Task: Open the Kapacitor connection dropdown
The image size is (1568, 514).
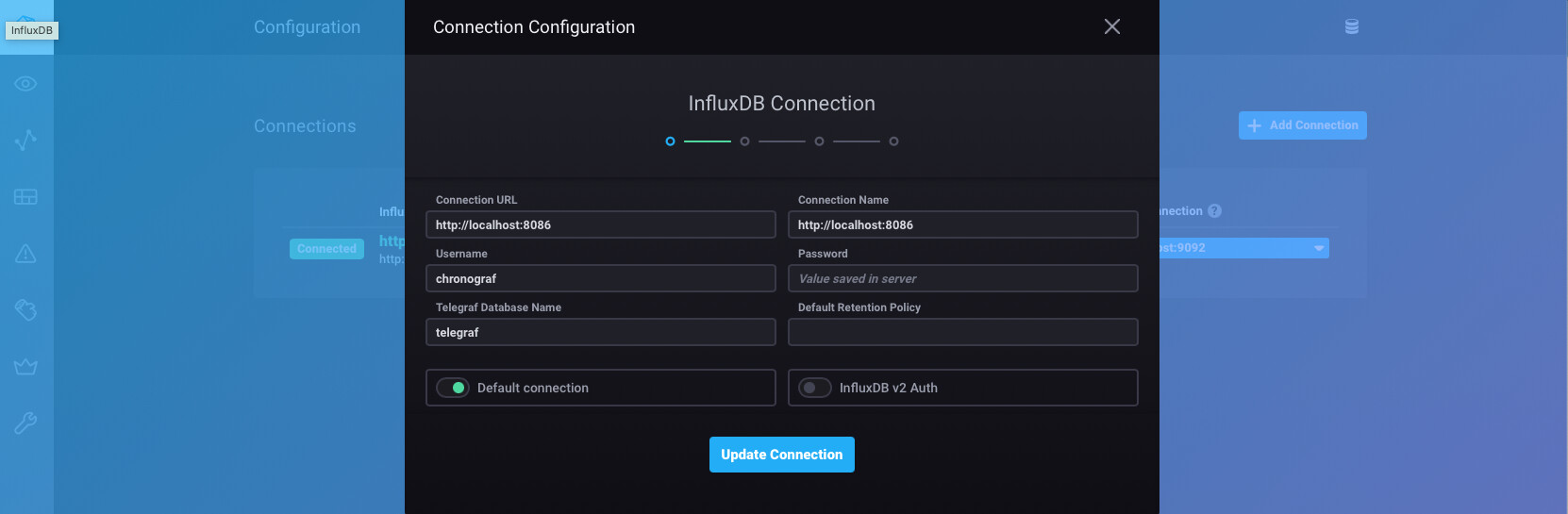Action: coord(1243,248)
